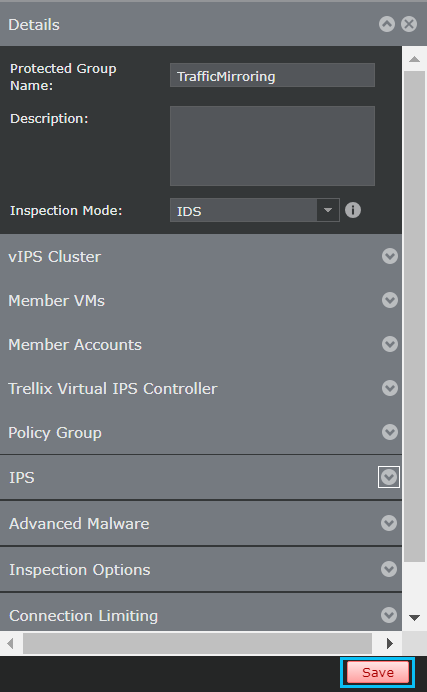Expand the Policy Group section
The image size is (427, 692).
[390, 432]
